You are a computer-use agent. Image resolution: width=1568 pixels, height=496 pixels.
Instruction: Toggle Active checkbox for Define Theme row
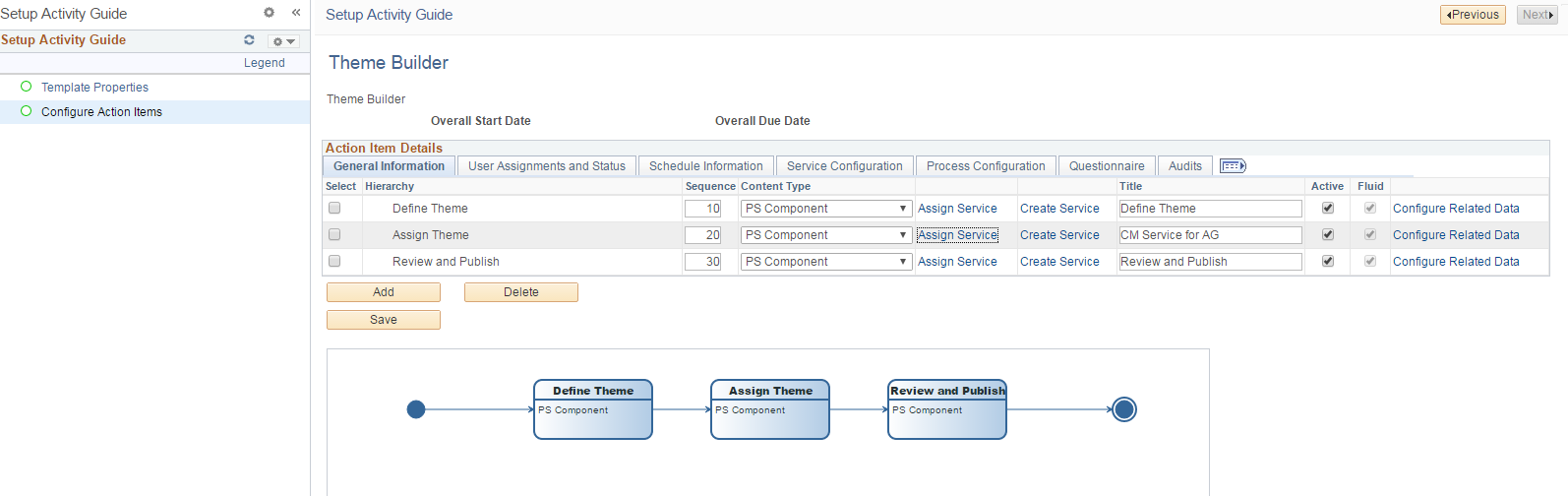click(x=1328, y=209)
